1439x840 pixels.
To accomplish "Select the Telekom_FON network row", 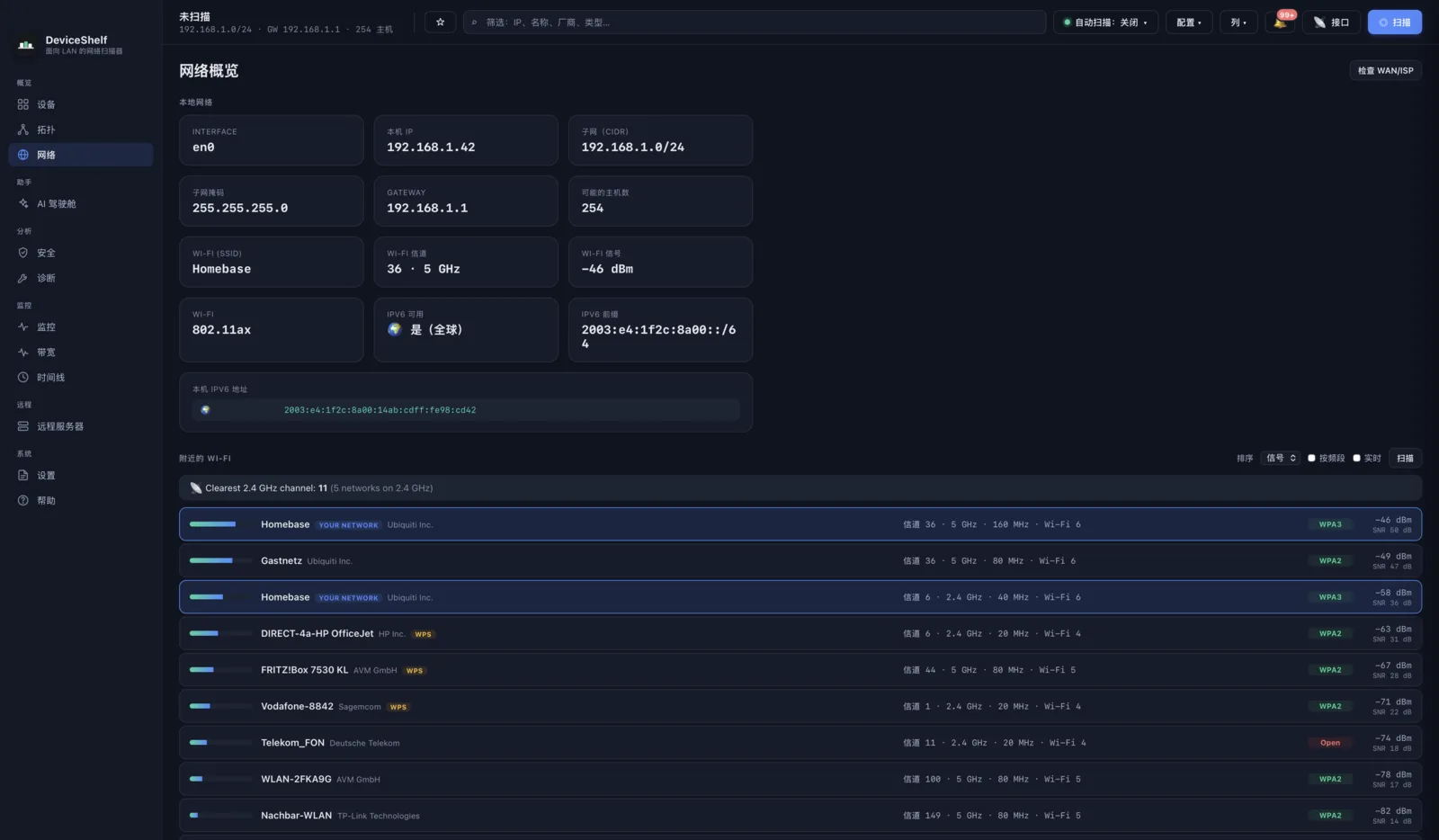I will [800, 743].
